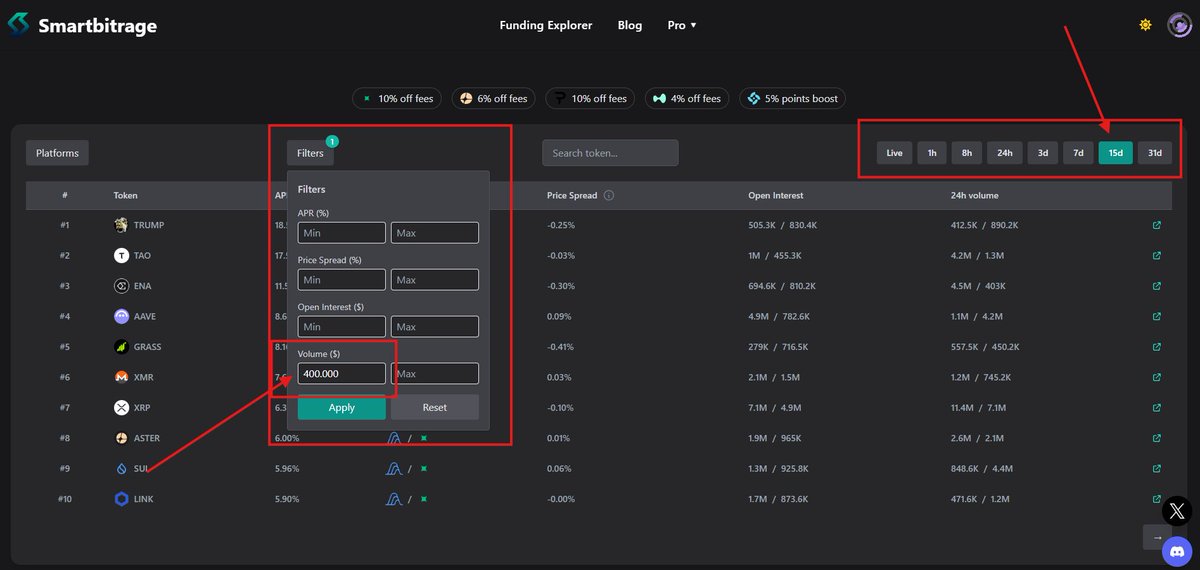Select the 7d timeframe
The image size is (1200, 570).
1078,153
